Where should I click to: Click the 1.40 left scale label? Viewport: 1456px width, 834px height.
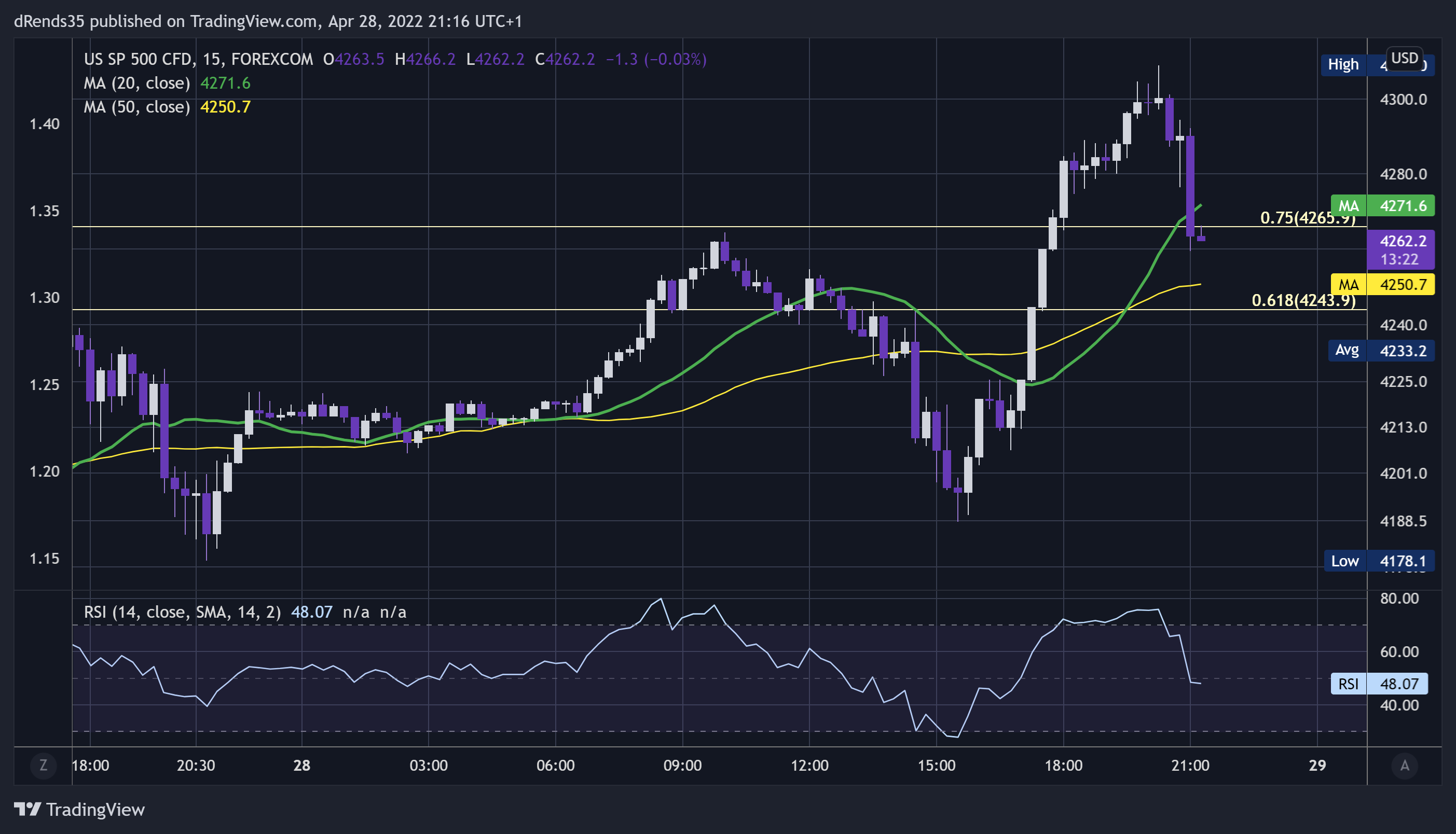tap(45, 124)
